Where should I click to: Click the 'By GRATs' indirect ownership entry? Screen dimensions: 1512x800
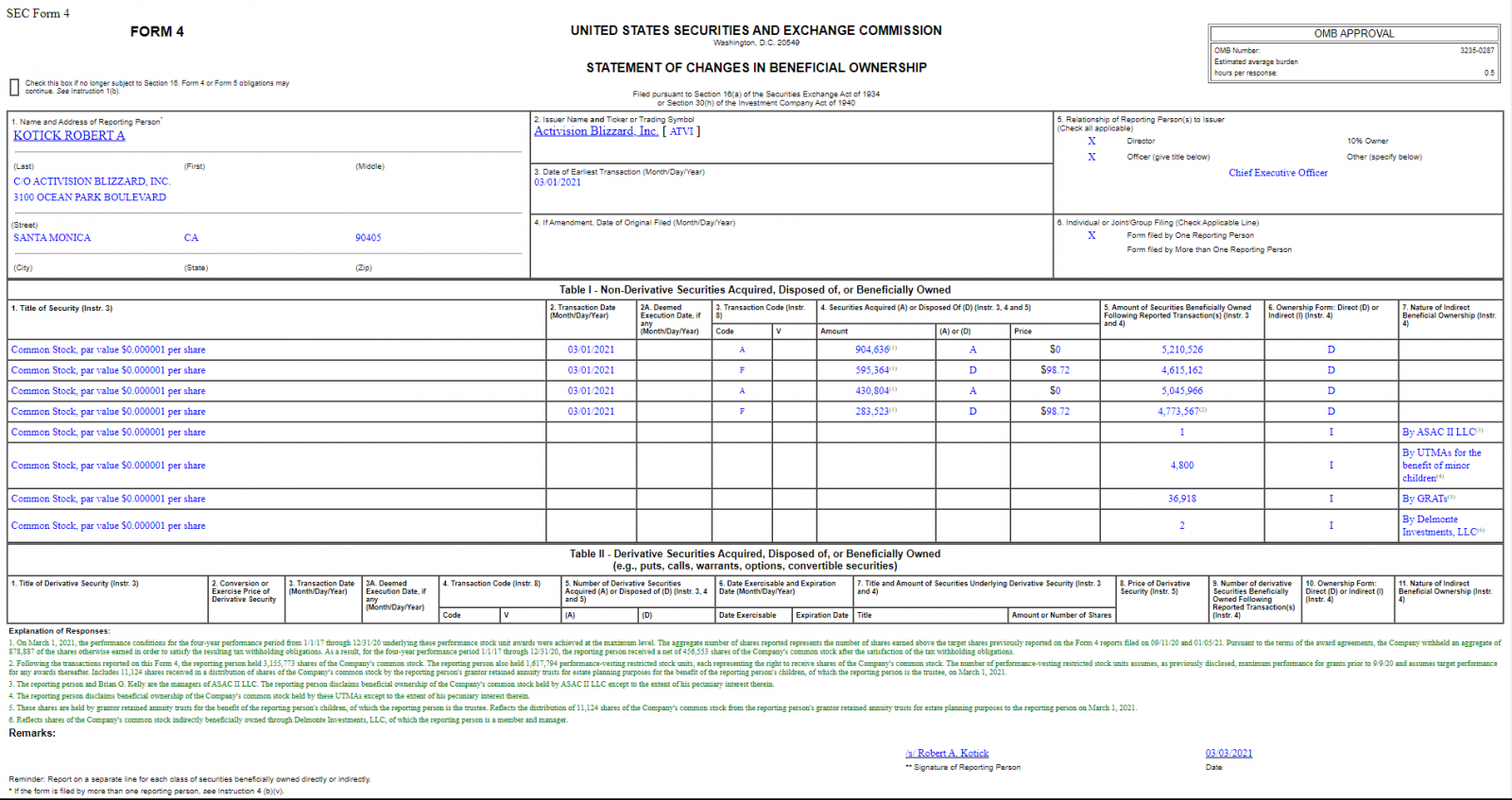click(x=1425, y=499)
